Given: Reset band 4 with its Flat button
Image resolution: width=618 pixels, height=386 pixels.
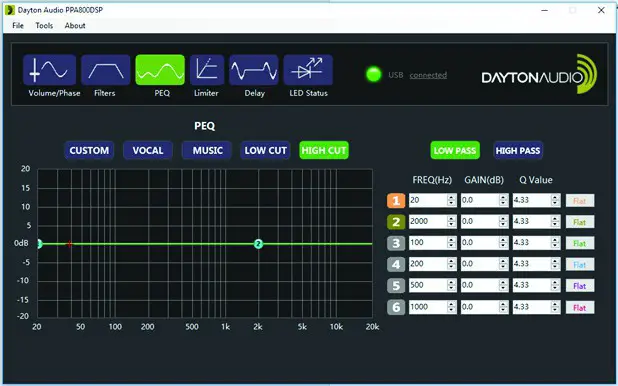Looking at the screenshot, I should pyautogui.click(x=580, y=265).
